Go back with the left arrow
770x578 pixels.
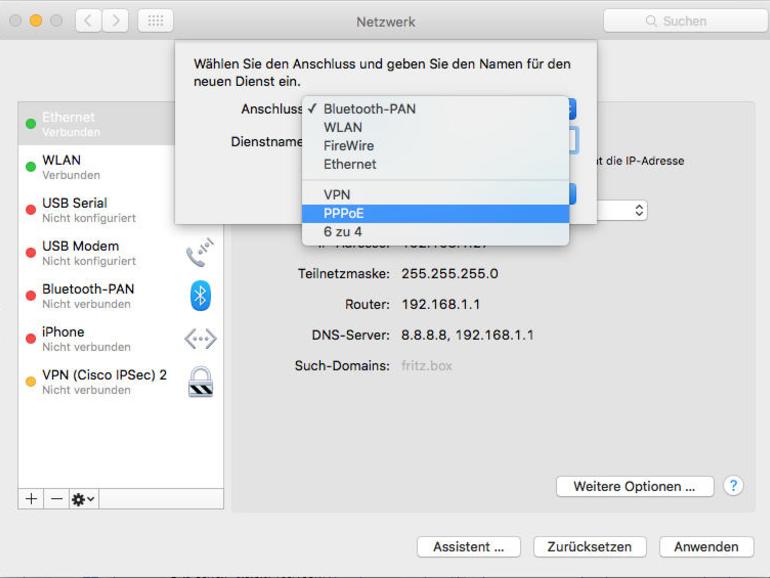pos(88,21)
